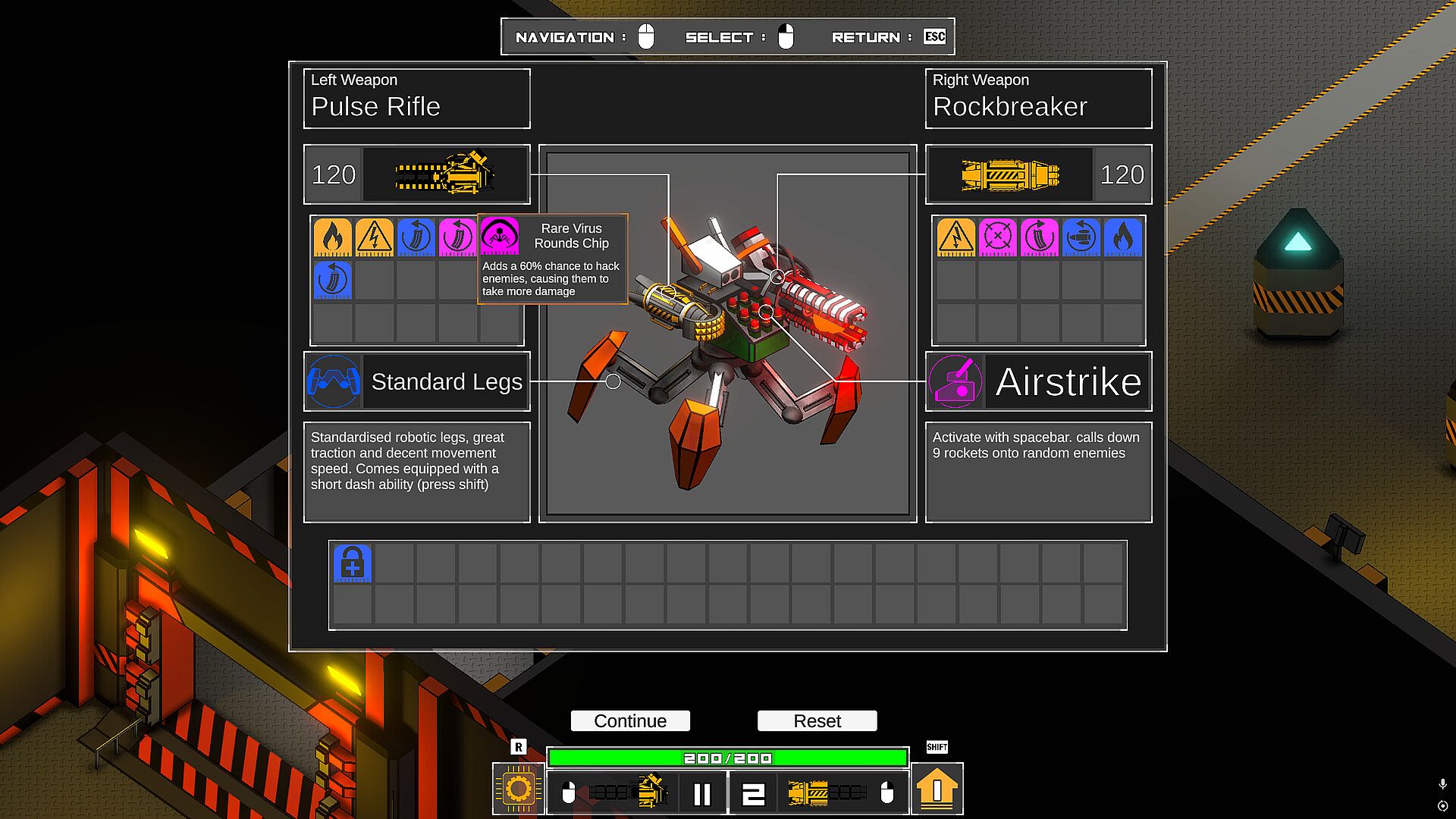The image size is (1456, 819).
Task: Click the Standard Legs icon
Action: (334, 381)
